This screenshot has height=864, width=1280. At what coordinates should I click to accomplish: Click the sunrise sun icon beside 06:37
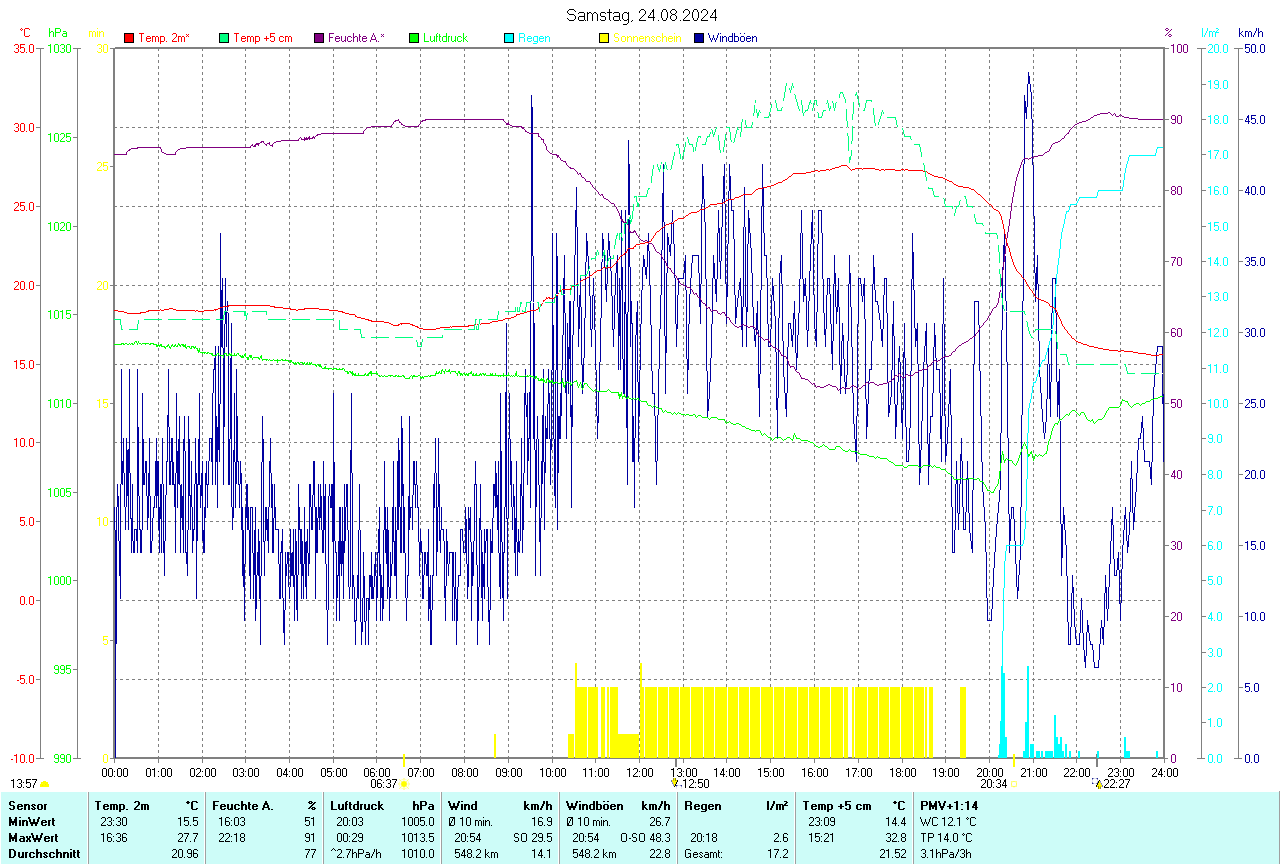click(404, 785)
